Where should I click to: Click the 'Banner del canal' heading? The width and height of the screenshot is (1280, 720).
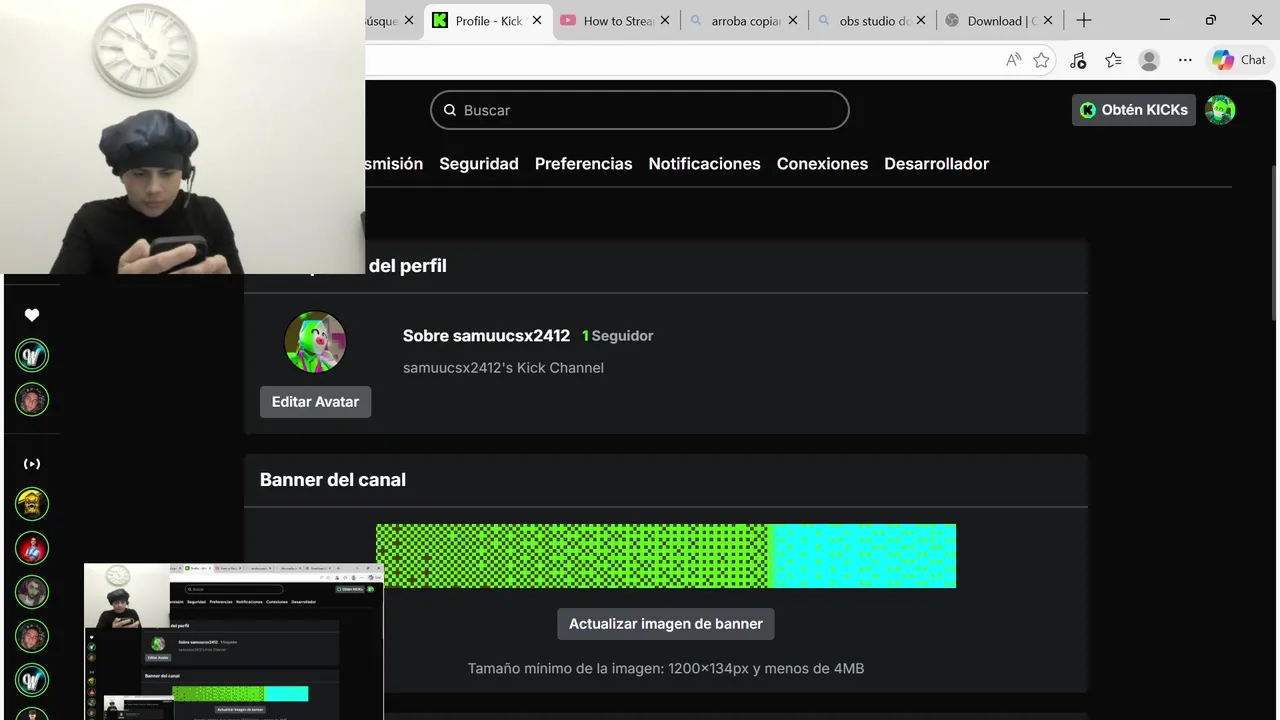[x=333, y=480]
